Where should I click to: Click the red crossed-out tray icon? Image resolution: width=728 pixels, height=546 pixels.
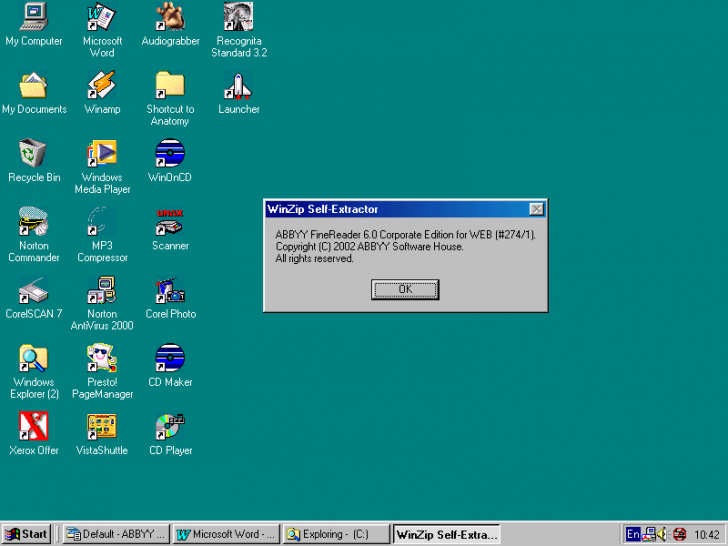[x=679, y=534]
